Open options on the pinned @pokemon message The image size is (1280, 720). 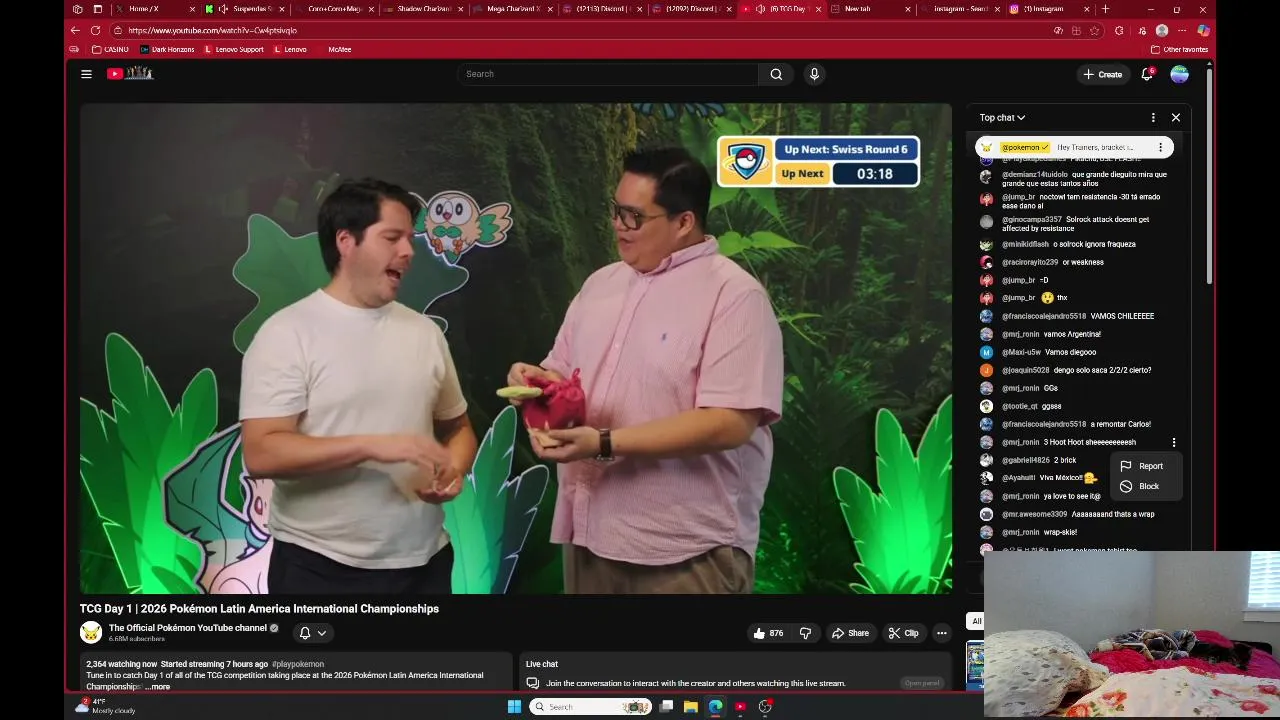coord(1160,147)
